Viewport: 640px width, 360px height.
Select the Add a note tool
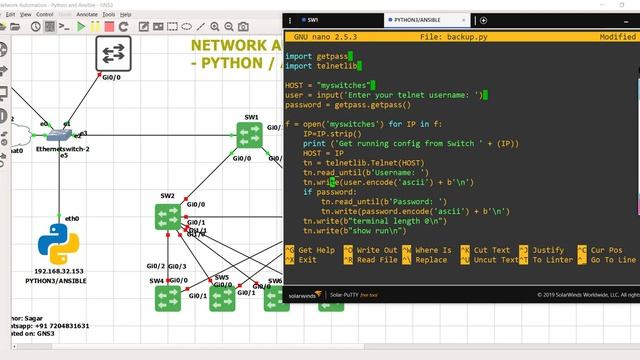(144, 27)
